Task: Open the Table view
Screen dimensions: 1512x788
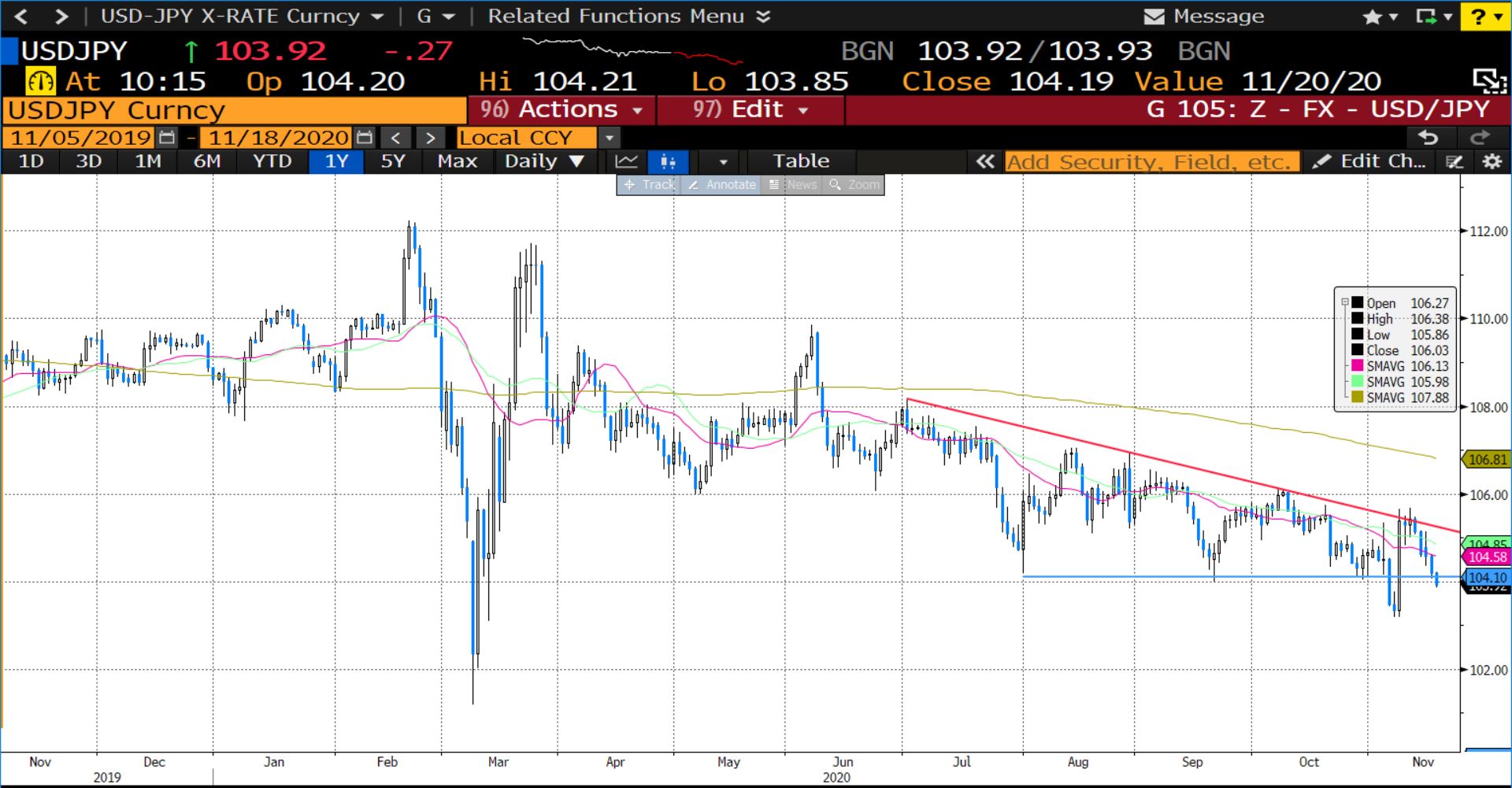Action: (801, 161)
